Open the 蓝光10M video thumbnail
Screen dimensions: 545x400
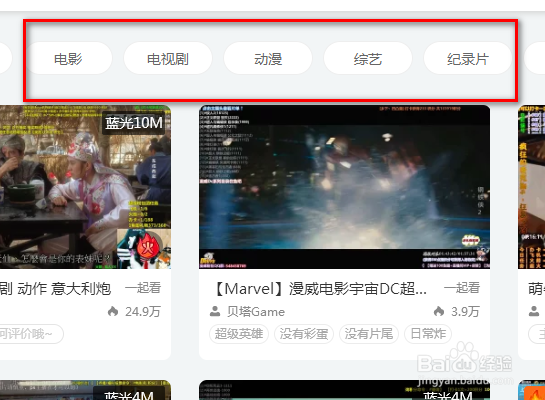click(x=85, y=187)
